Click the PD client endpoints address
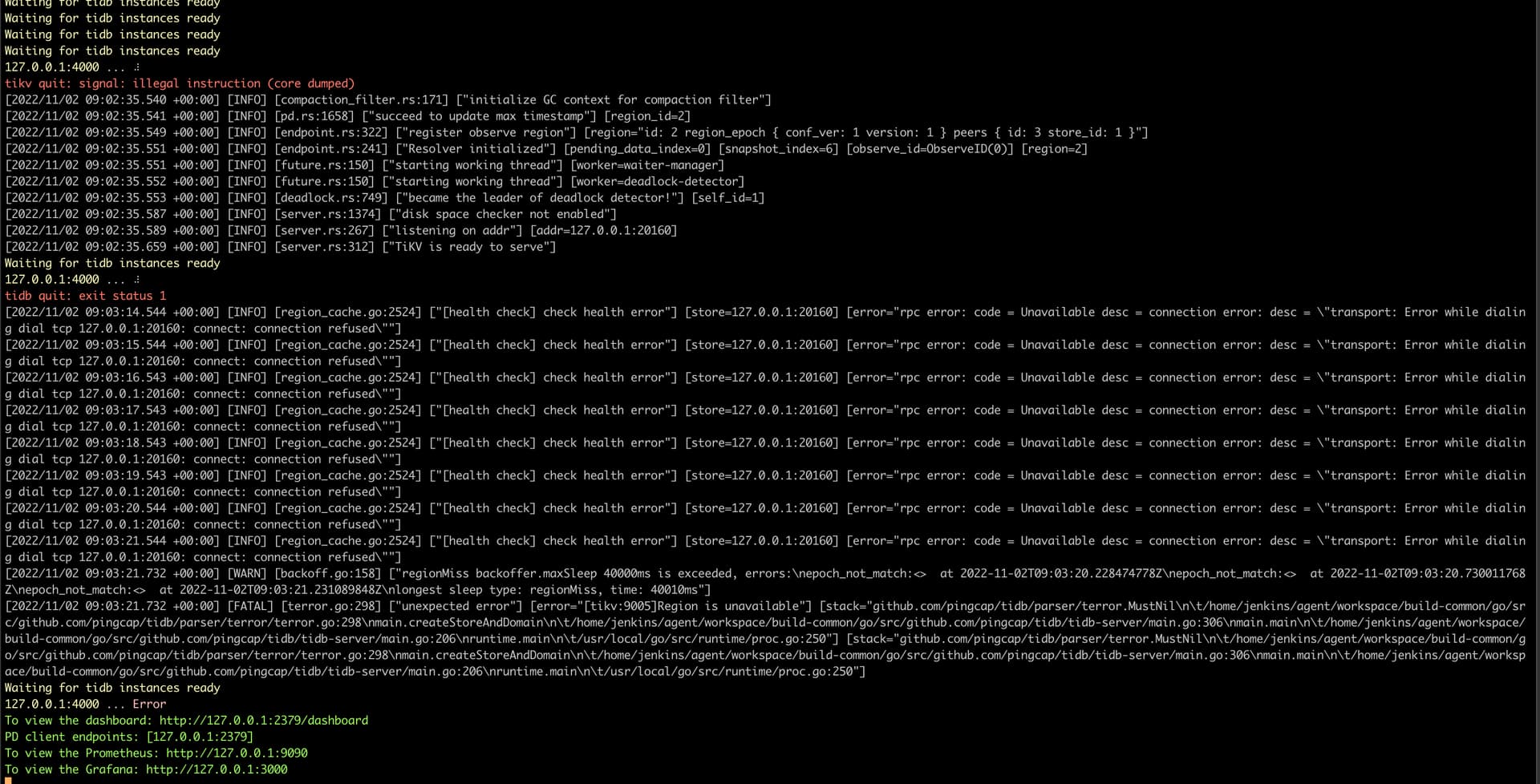The width and height of the screenshot is (1540, 784). click(x=200, y=737)
